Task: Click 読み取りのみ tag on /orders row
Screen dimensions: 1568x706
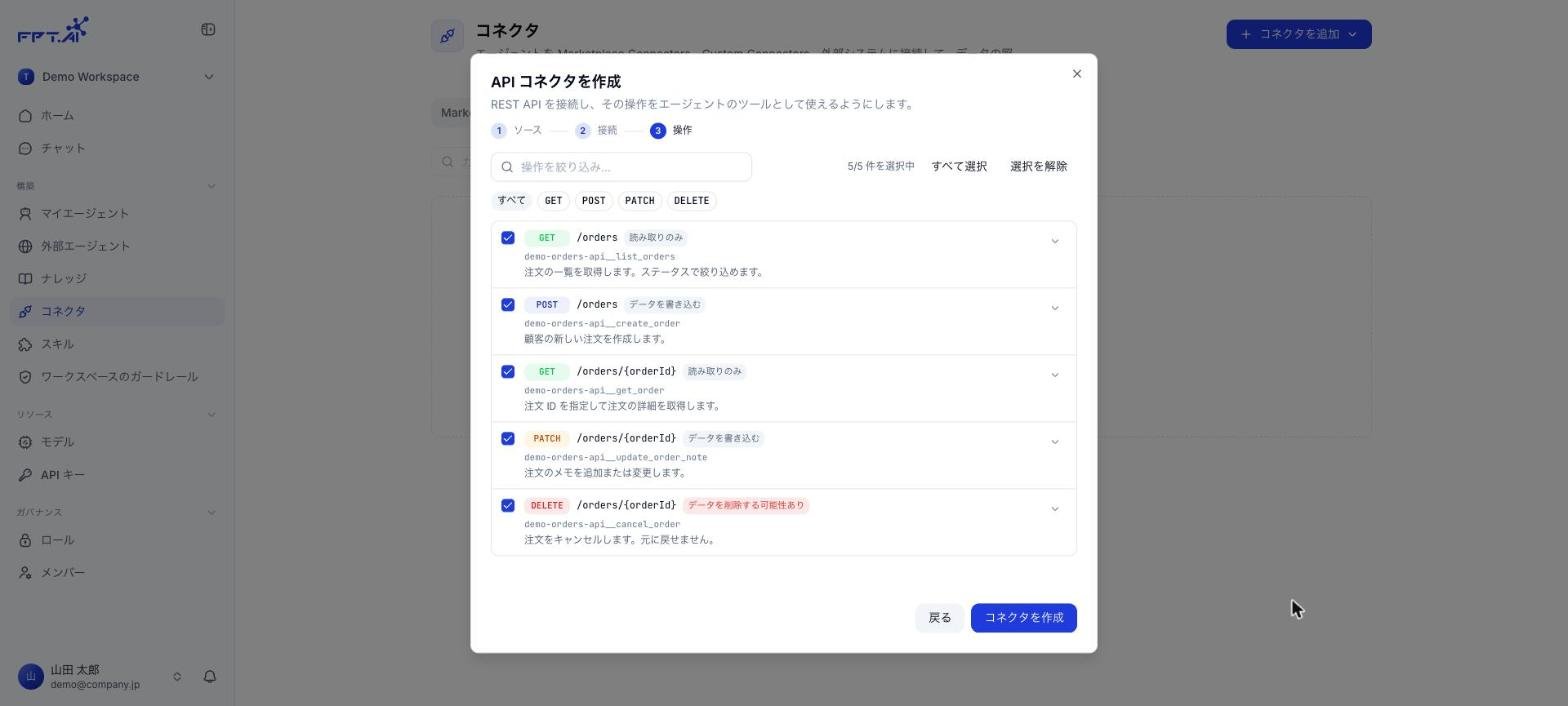Action: (x=656, y=238)
